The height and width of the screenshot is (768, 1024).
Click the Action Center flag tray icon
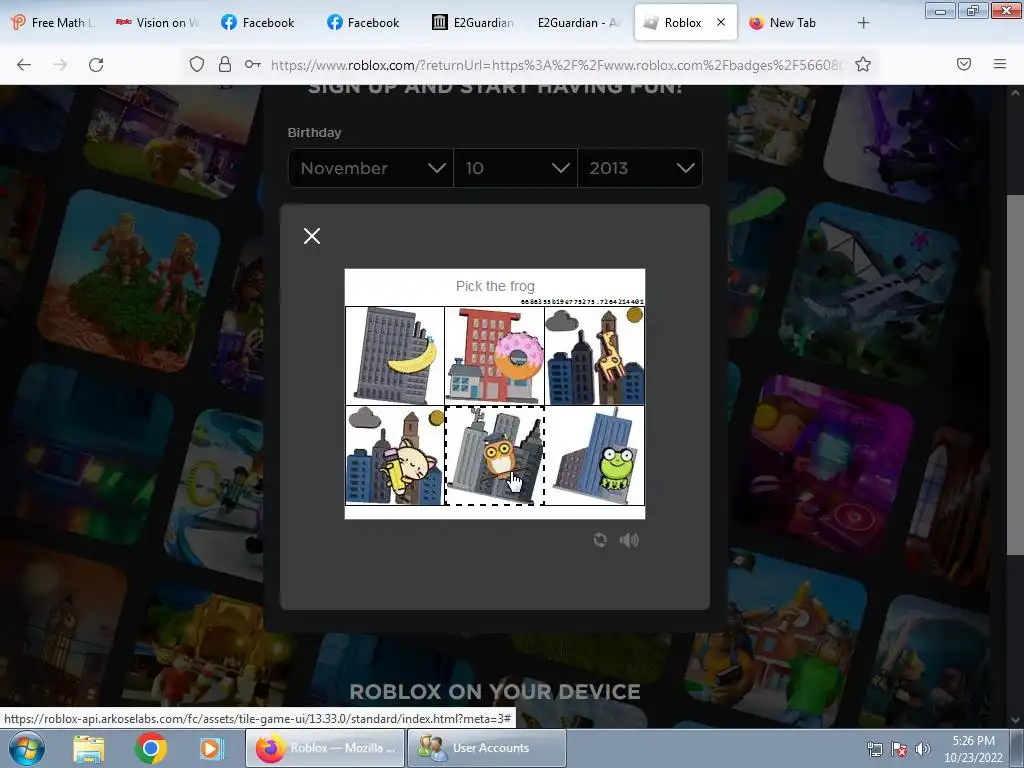point(899,749)
